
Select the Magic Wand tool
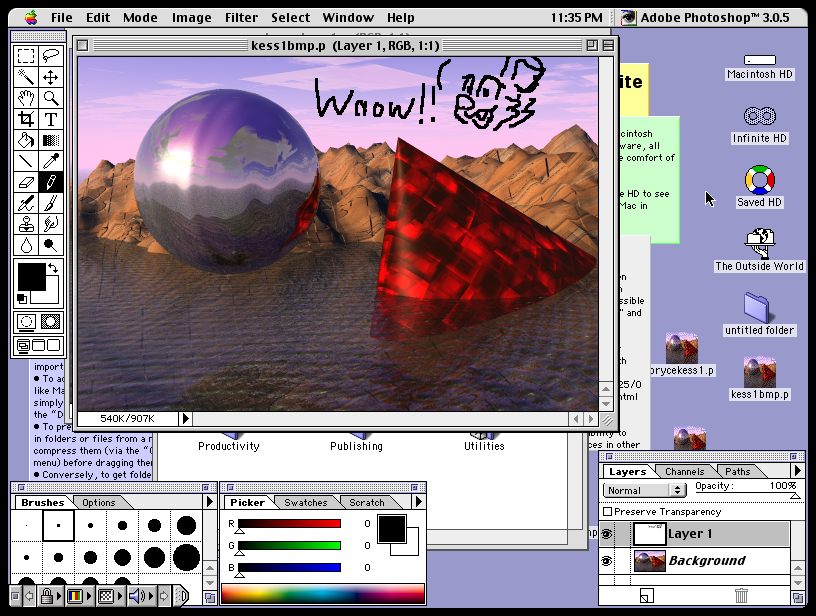pyautogui.click(x=26, y=77)
